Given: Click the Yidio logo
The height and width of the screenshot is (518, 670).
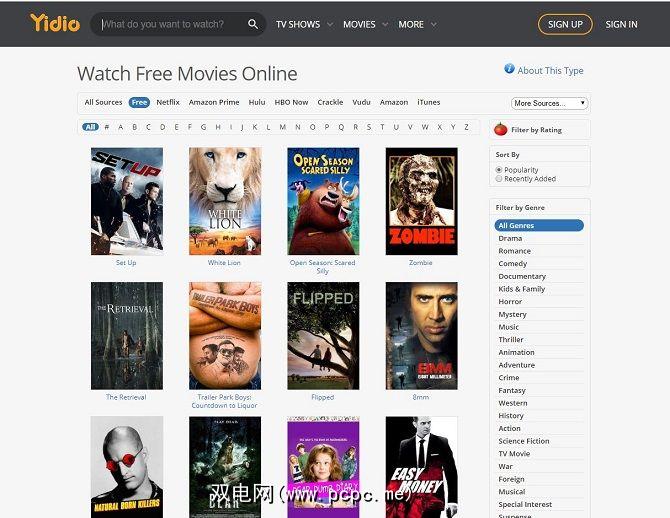Looking at the screenshot, I should pos(55,23).
